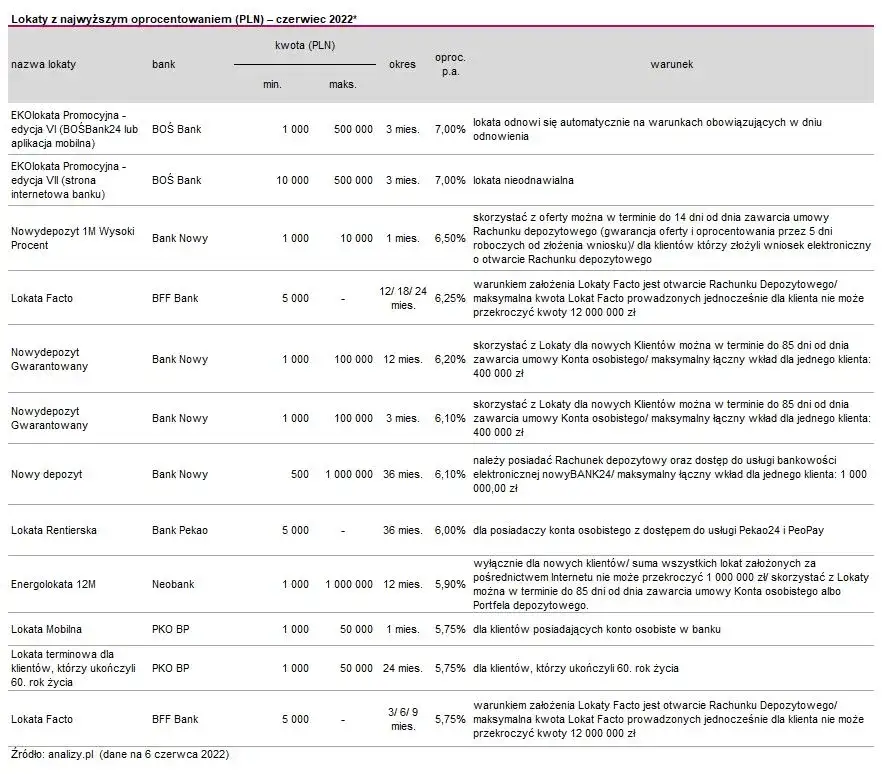Select the "lokata nieodnawialna" condition text
Image resolution: width=882 pixels, height=774 pixels.
[x=523, y=180]
